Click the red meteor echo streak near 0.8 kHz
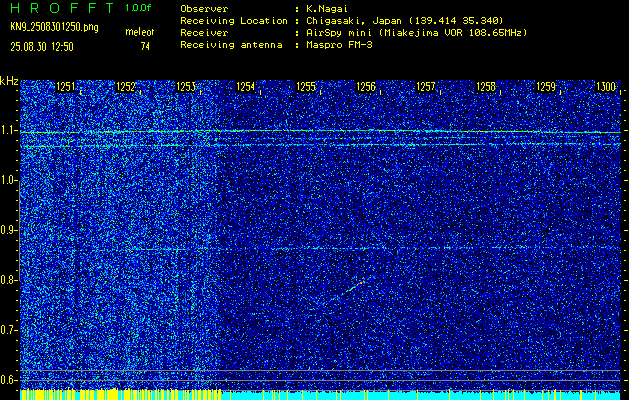The width and height of the screenshot is (629, 400). pos(358,284)
